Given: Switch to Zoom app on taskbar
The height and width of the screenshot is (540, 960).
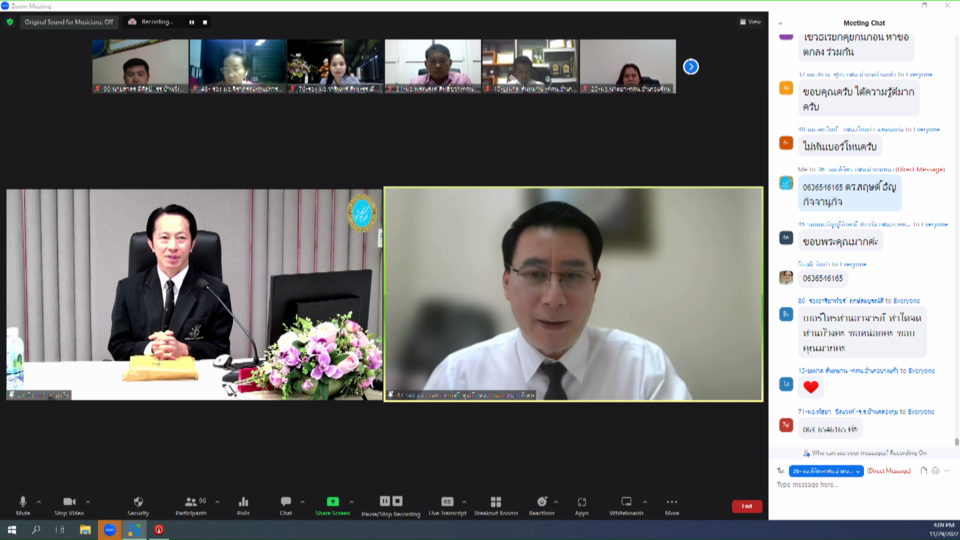Looking at the screenshot, I should [110, 530].
